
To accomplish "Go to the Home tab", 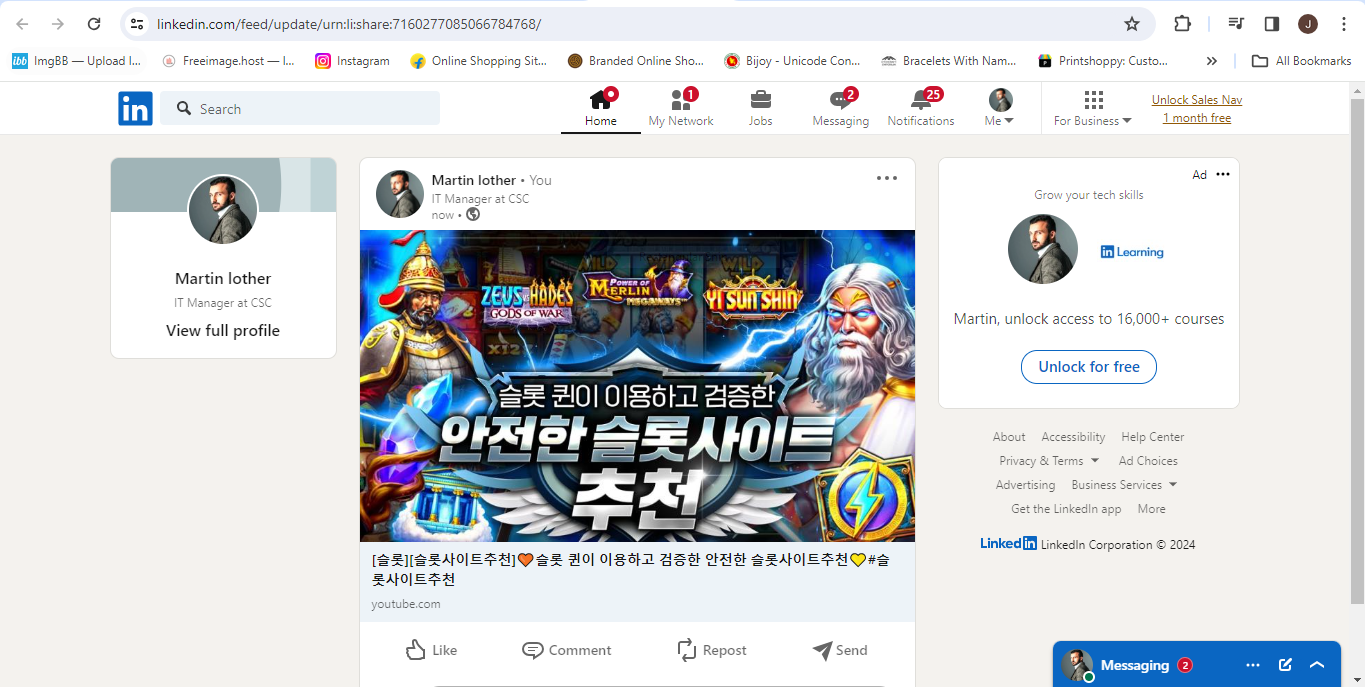I will tap(601, 109).
